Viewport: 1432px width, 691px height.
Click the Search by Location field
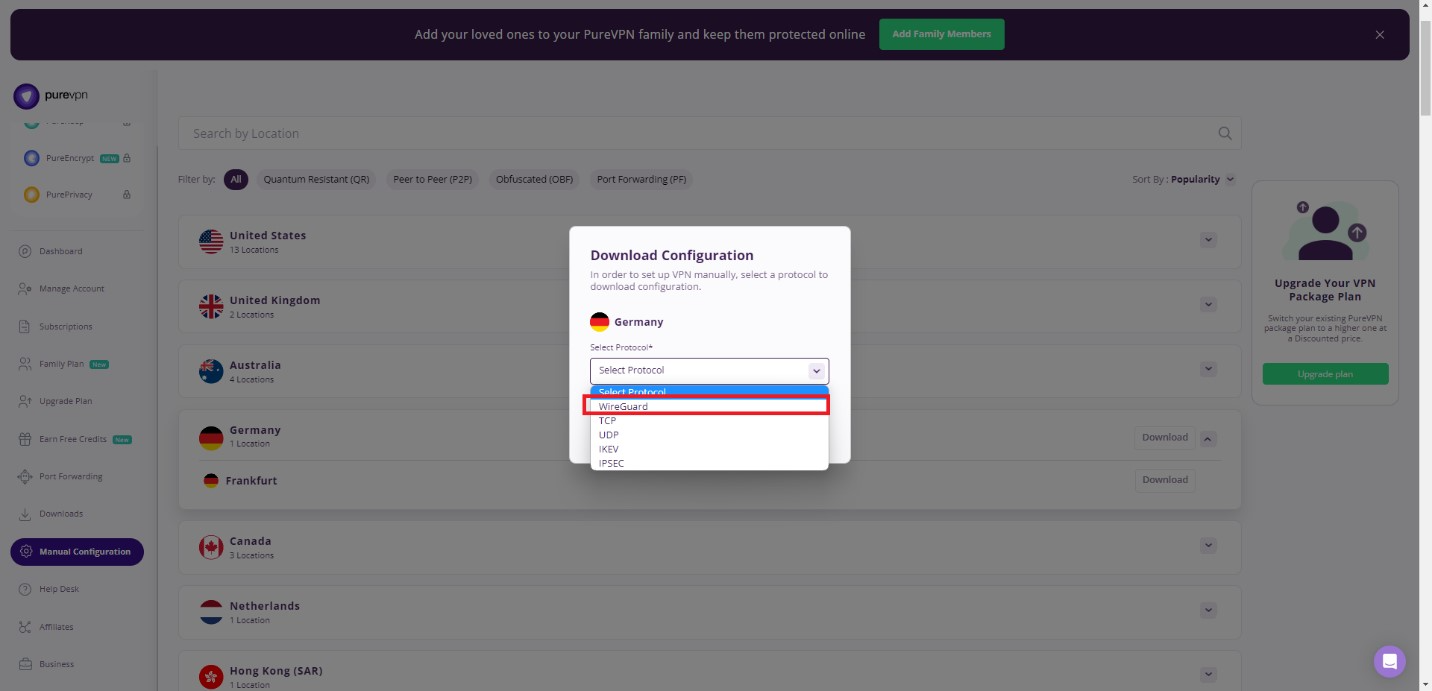(700, 133)
